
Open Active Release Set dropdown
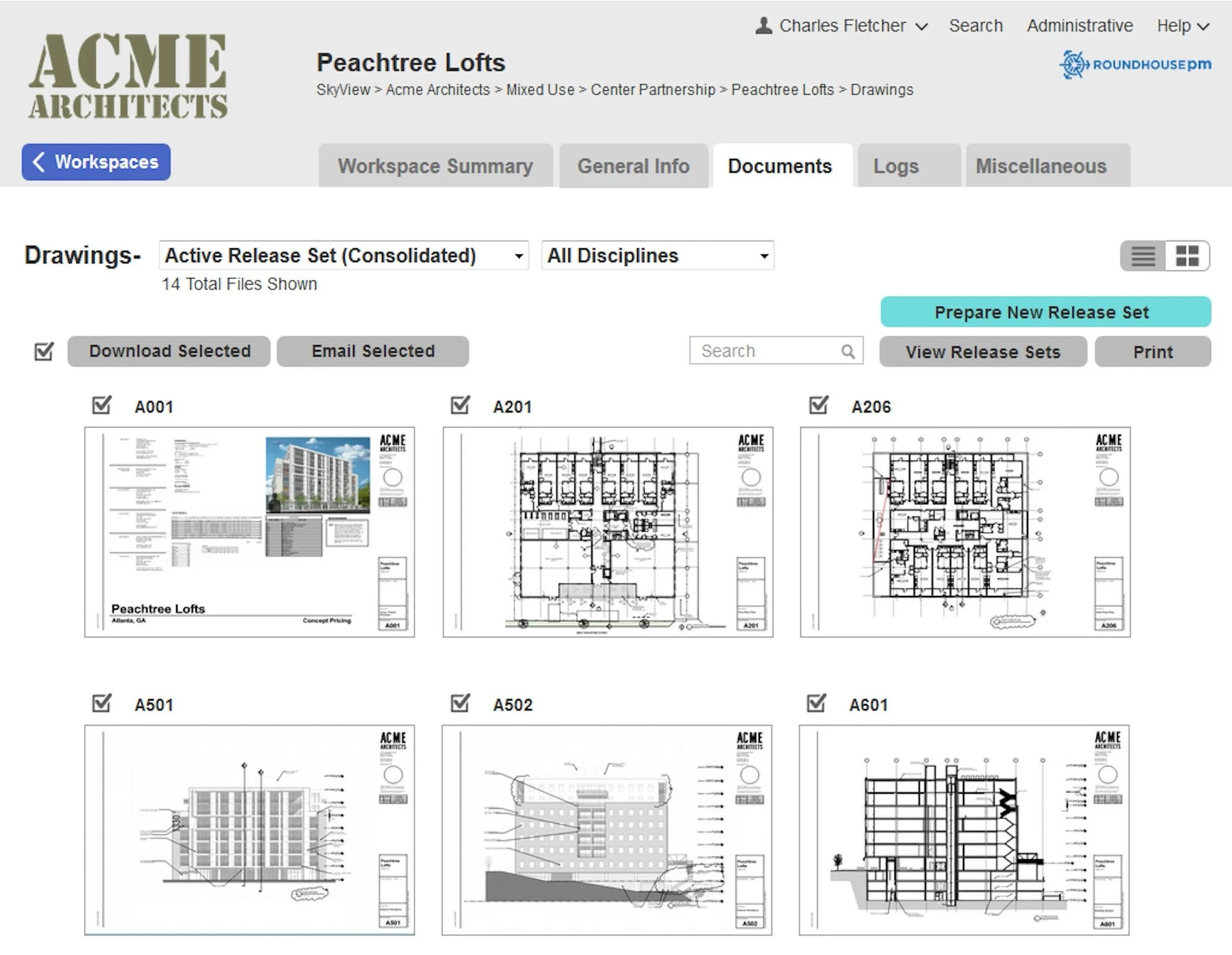click(x=344, y=255)
